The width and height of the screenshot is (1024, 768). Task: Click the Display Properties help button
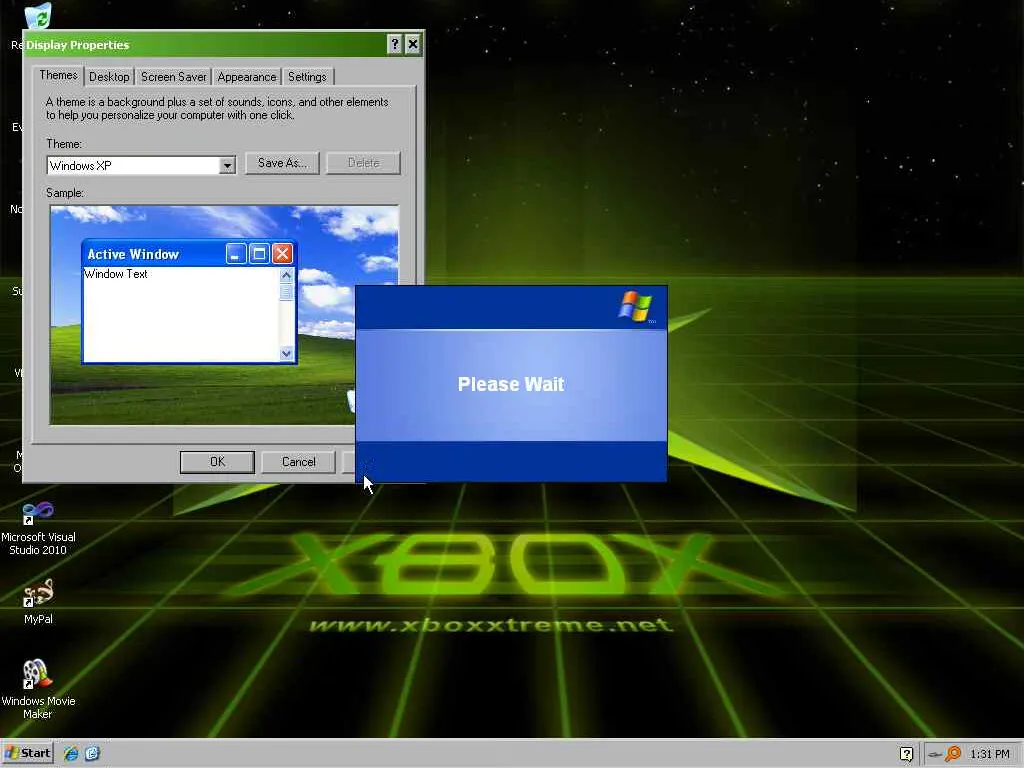click(394, 44)
